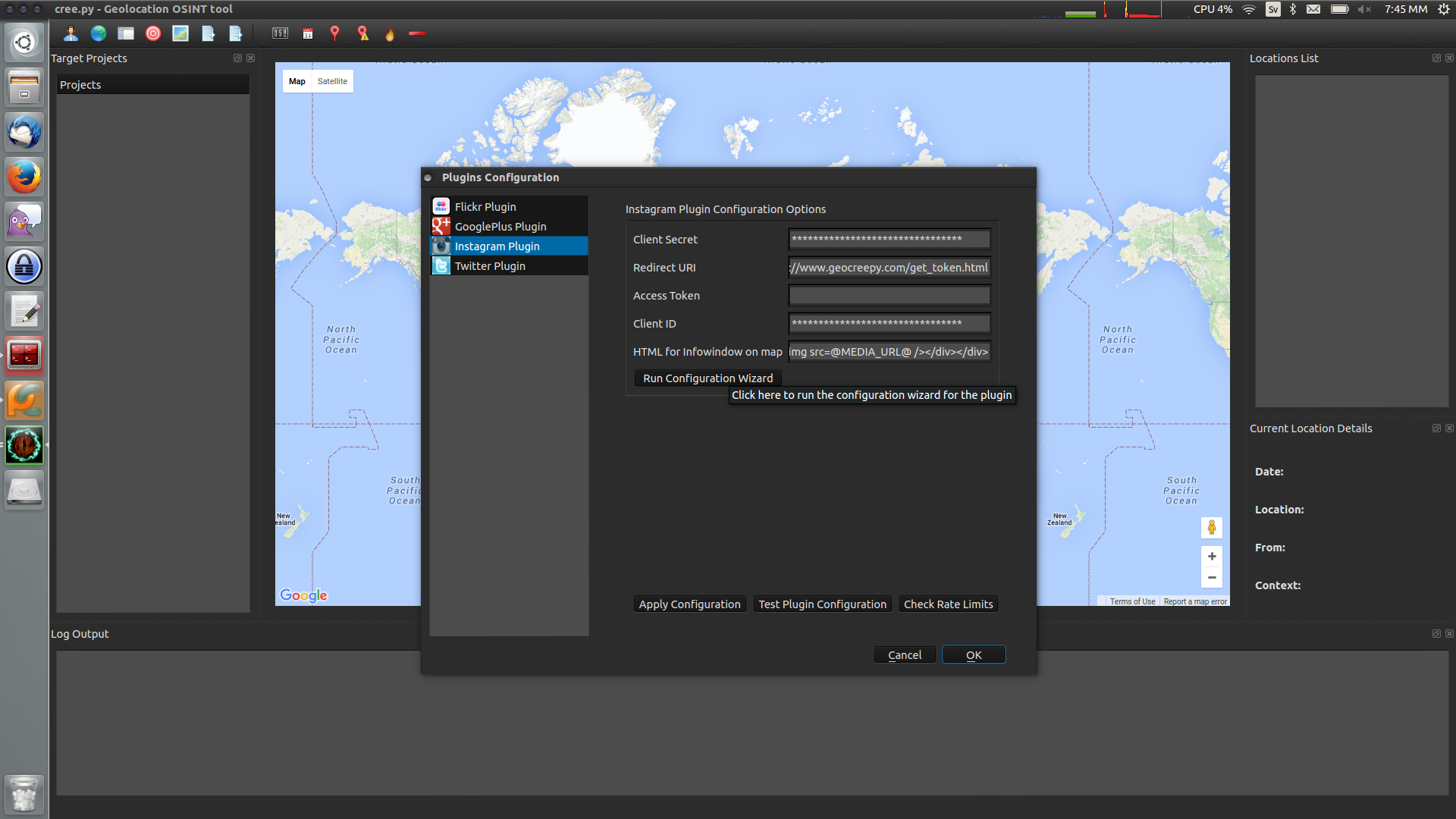Click the first document-with-arrow export icon
Screen dimensions: 1456x819
point(208,33)
